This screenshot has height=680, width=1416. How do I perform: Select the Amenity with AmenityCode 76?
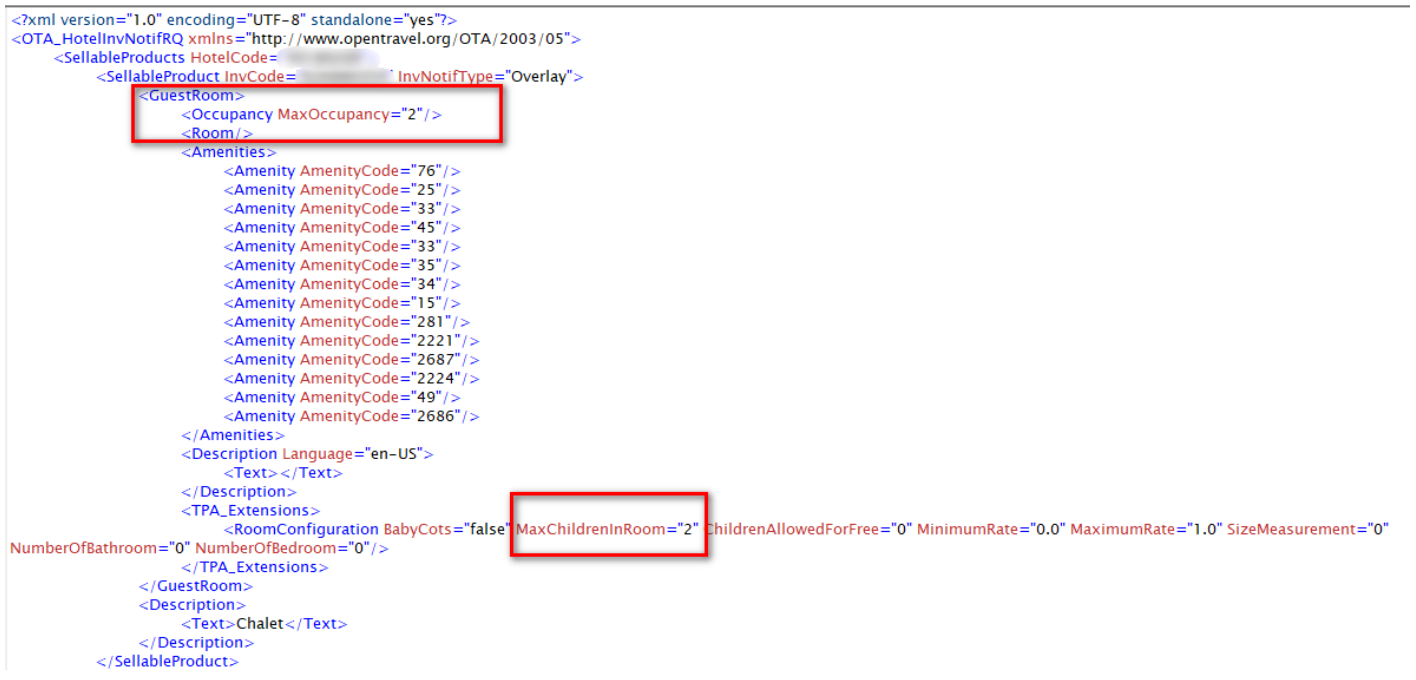pyautogui.click(x=340, y=170)
